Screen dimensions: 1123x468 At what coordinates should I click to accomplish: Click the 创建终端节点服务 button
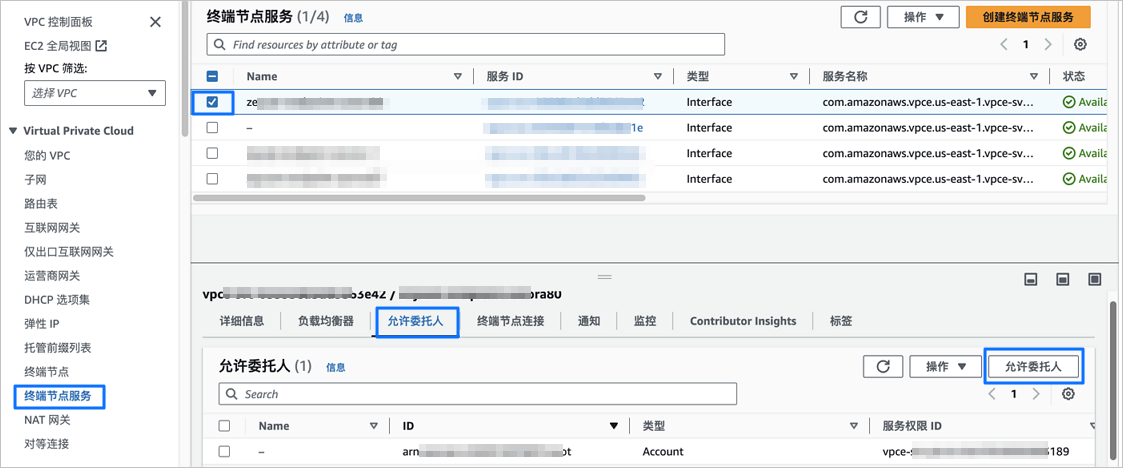click(1028, 17)
